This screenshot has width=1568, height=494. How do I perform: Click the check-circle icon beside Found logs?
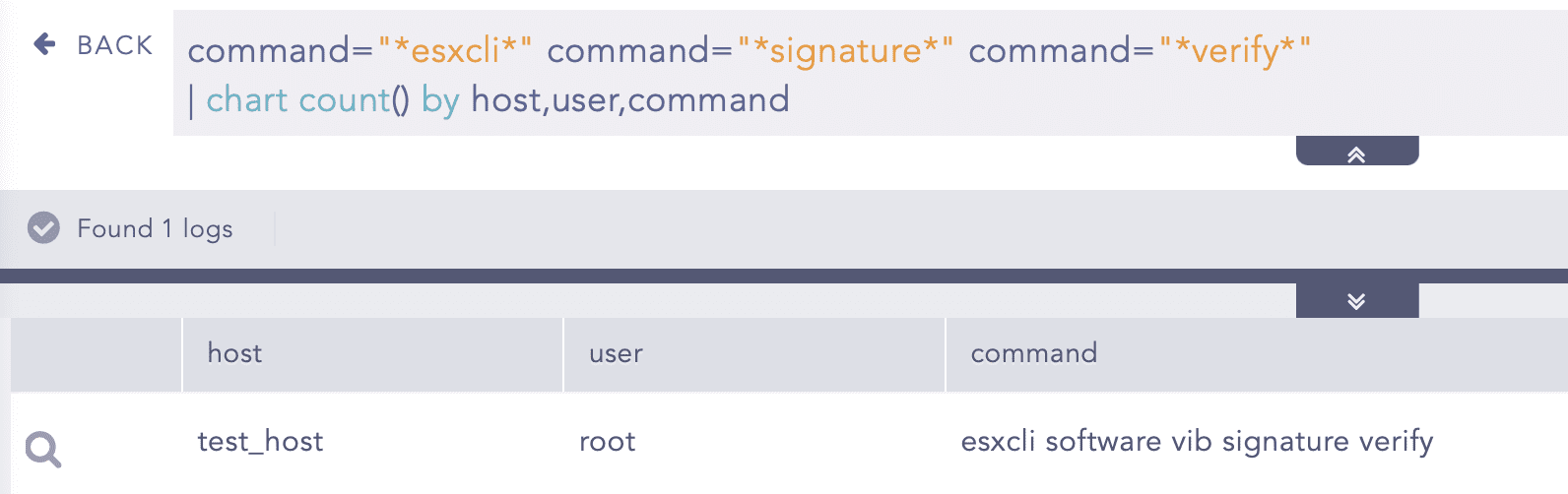[x=43, y=228]
